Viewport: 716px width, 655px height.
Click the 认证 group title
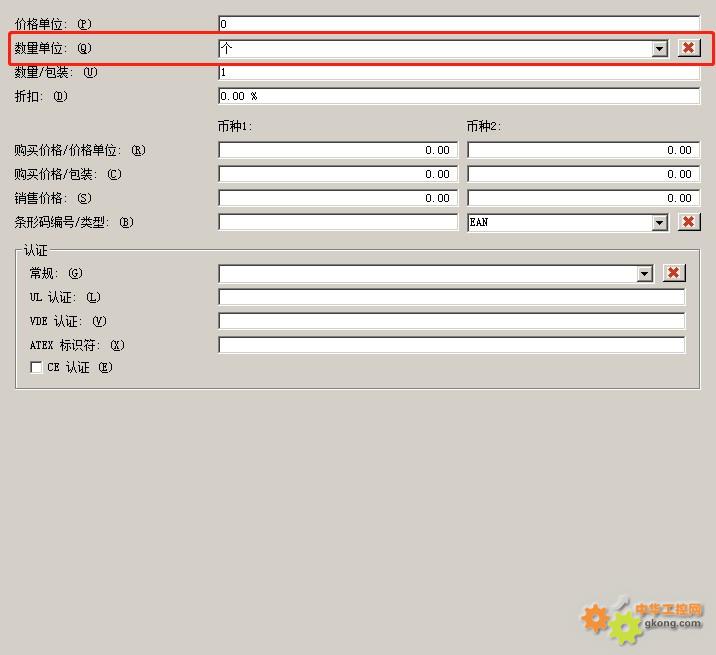click(36, 250)
